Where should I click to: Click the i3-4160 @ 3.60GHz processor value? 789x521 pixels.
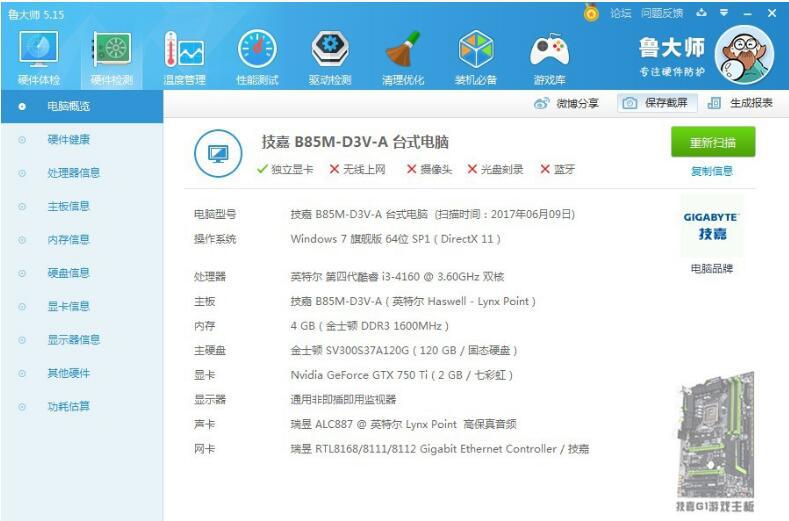(397, 276)
